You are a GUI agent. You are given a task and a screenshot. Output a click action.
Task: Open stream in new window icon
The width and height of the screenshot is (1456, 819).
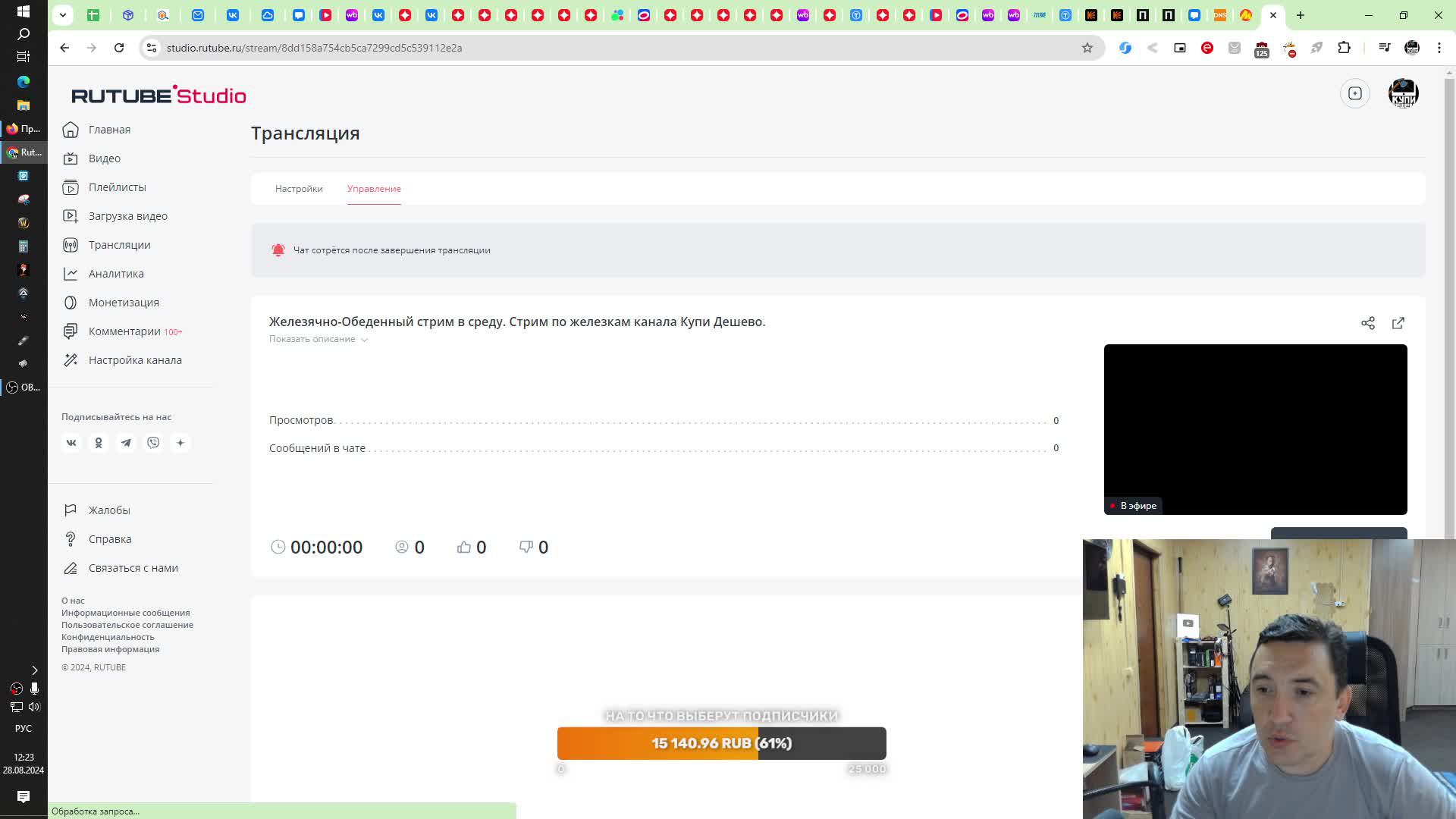pos(1398,323)
